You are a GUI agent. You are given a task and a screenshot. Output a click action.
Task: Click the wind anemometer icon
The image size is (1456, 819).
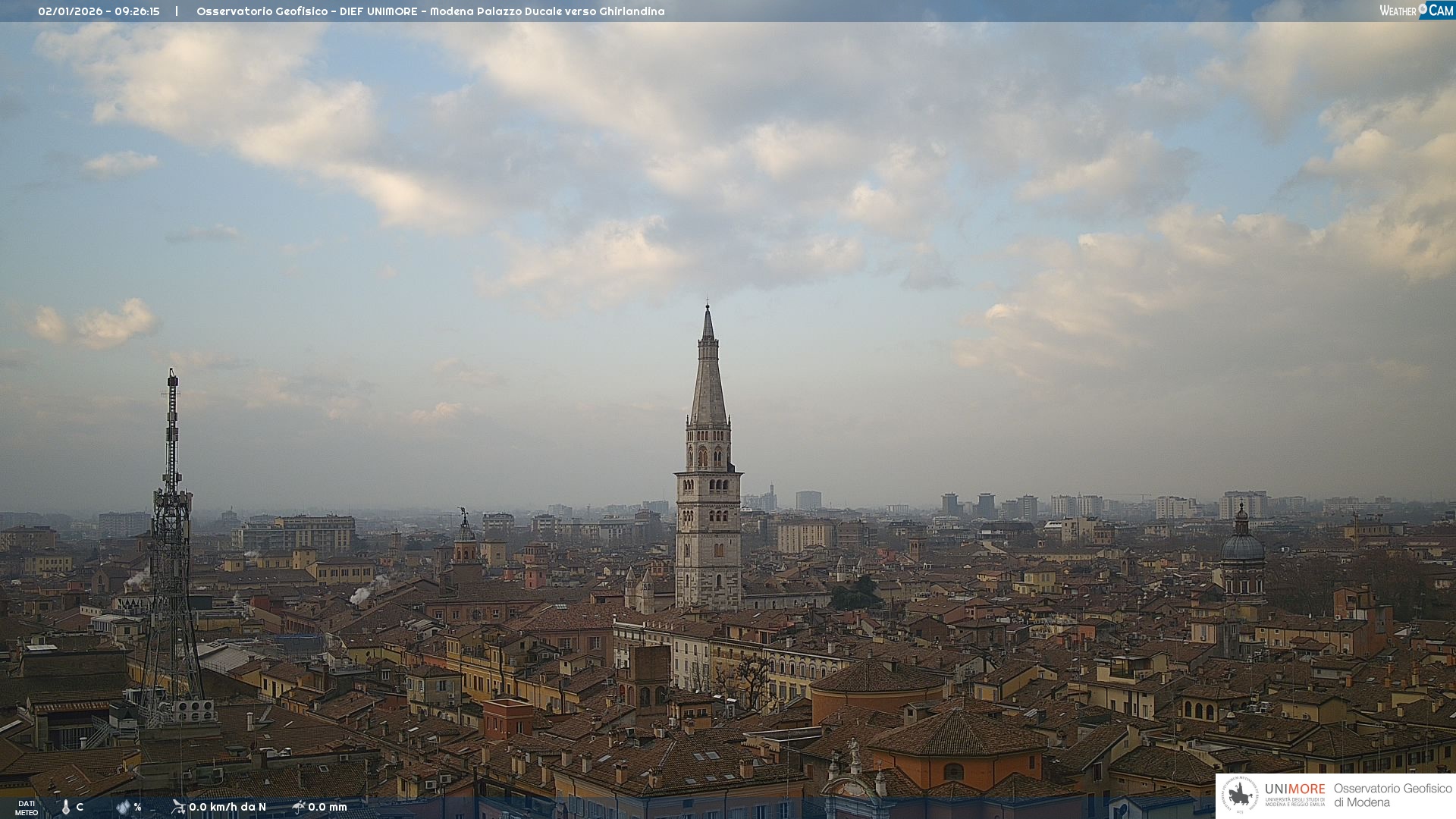178,807
